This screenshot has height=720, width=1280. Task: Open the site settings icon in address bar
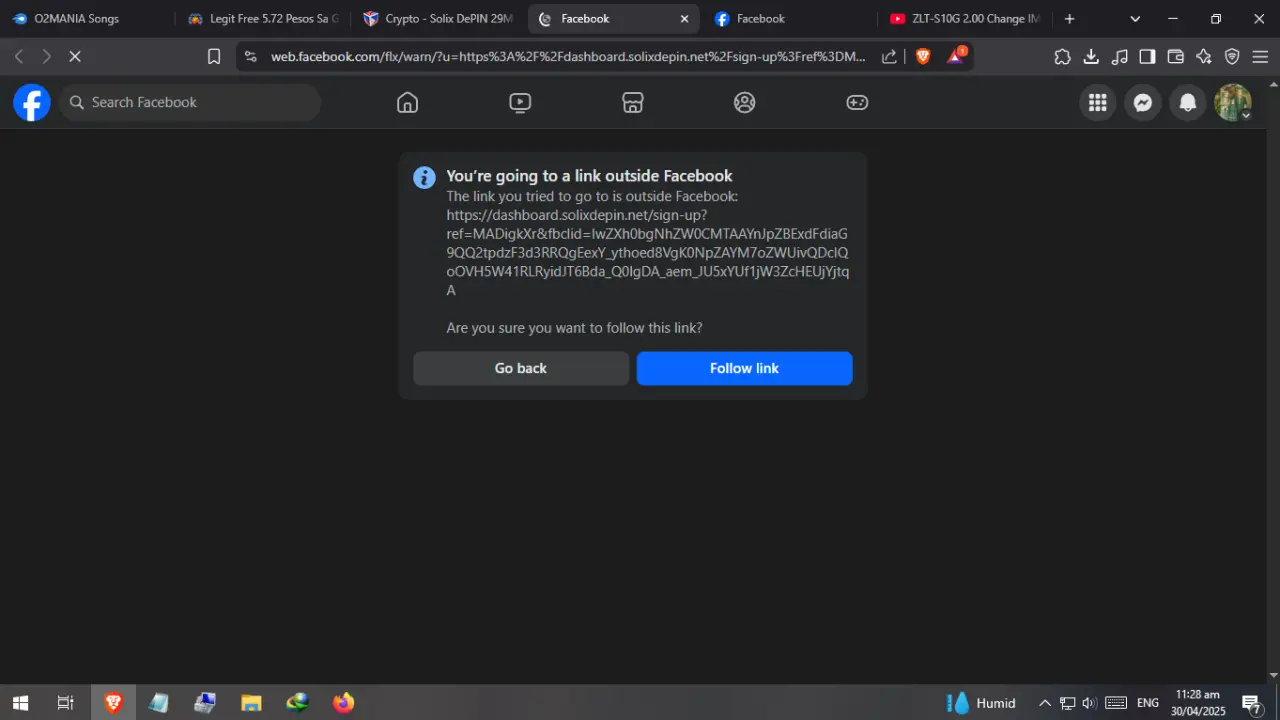click(x=251, y=57)
